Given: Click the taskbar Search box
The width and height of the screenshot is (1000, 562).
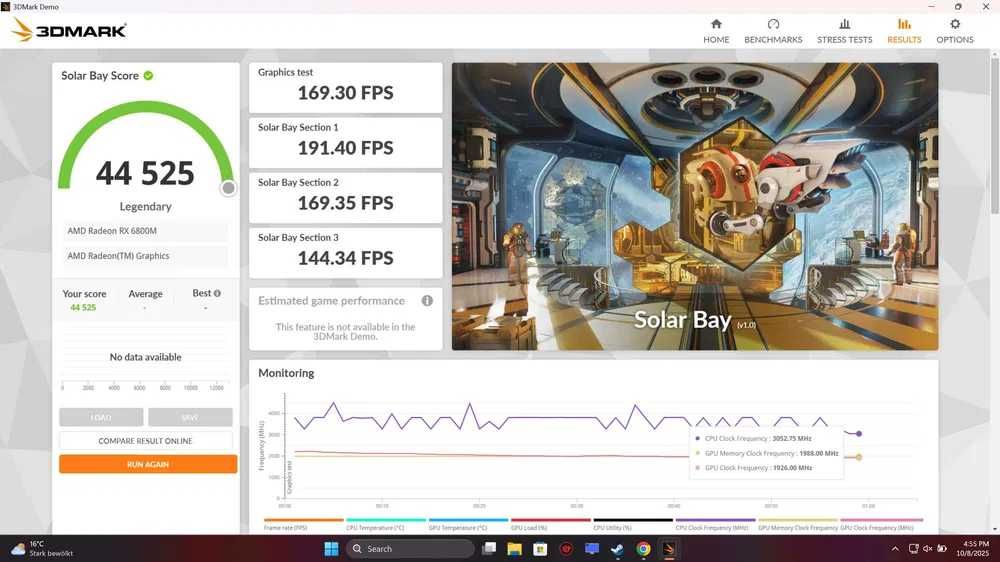Looking at the screenshot, I should pyautogui.click(x=410, y=549).
